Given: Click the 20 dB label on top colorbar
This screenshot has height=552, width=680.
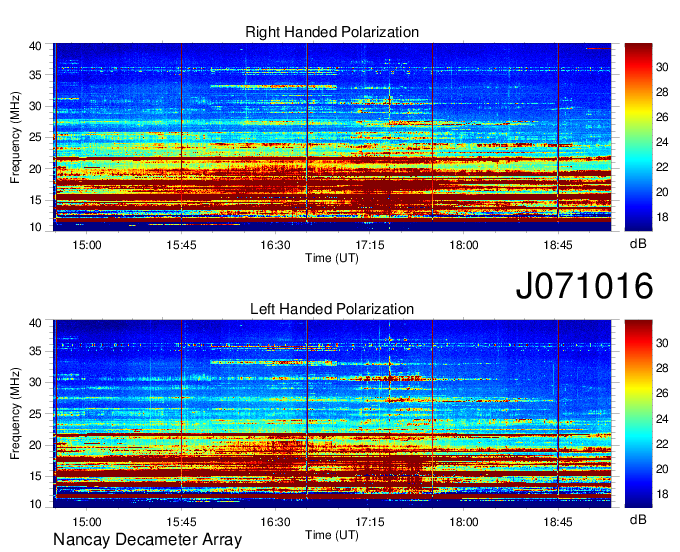Looking at the screenshot, I should pyautogui.click(x=662, y=192).
